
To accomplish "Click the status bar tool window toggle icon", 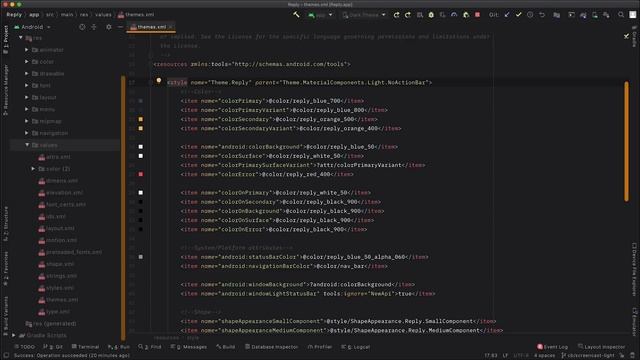I will [6, 356].
